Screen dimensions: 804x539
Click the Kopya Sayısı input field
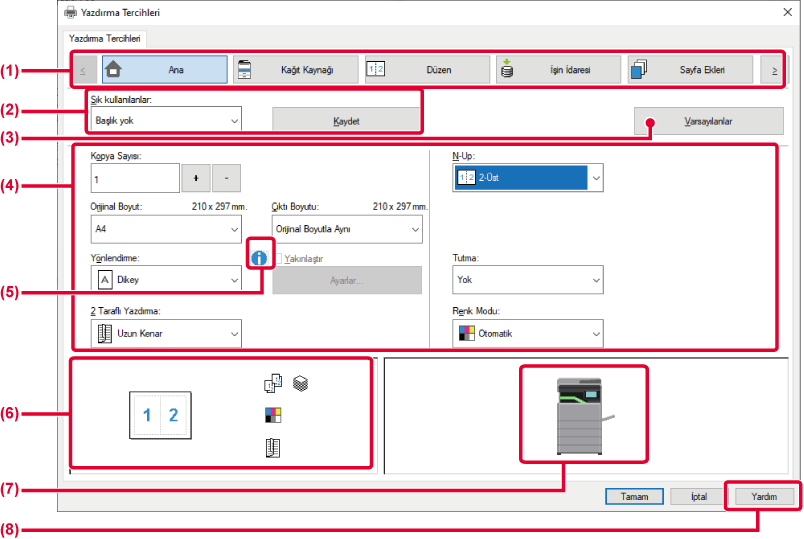tap(133, 178)
